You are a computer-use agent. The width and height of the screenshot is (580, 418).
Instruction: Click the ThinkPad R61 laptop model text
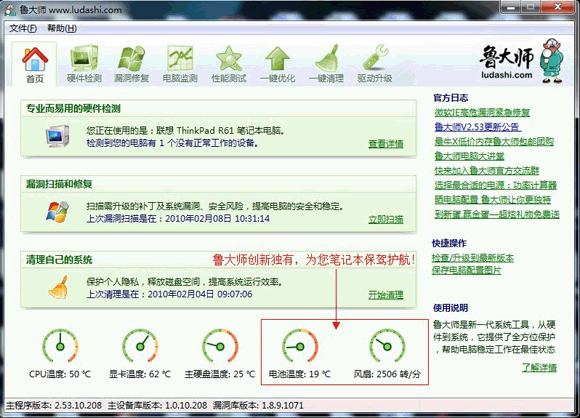click(205, 131)
